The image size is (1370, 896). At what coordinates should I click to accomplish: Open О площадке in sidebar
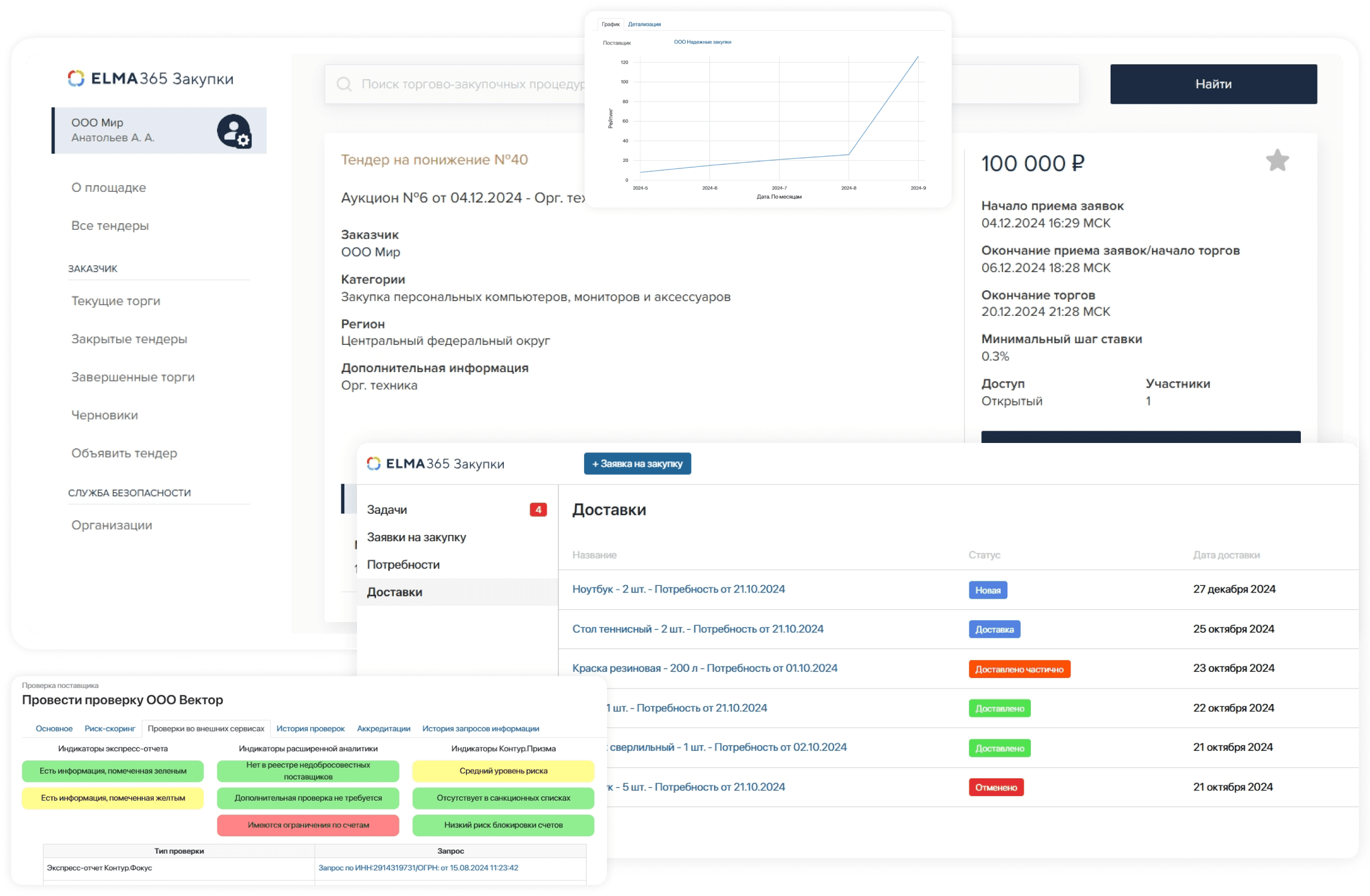click(x=109, y=187)
